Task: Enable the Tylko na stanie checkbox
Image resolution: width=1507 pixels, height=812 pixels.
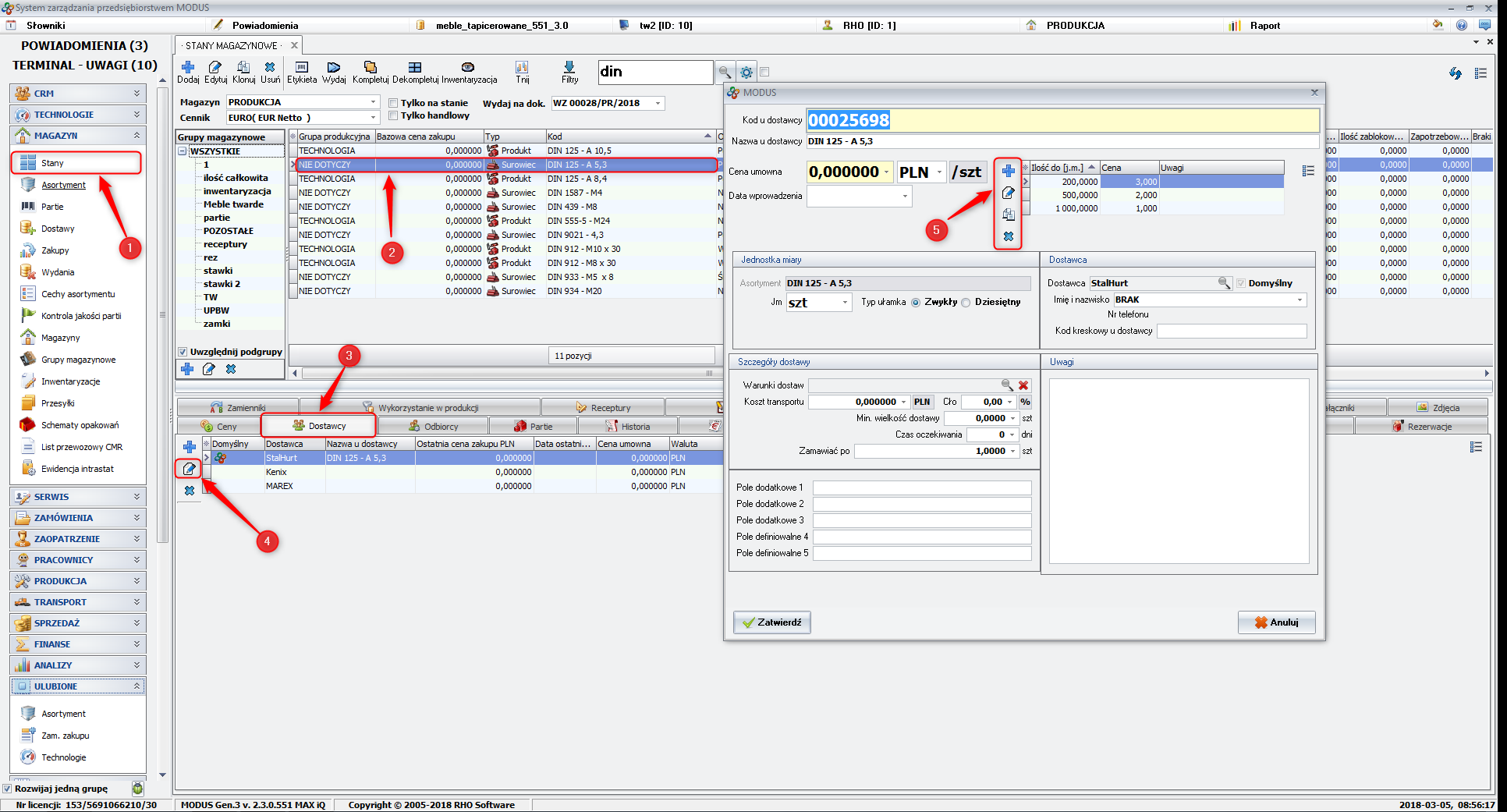Action: (x=394, y=103)
